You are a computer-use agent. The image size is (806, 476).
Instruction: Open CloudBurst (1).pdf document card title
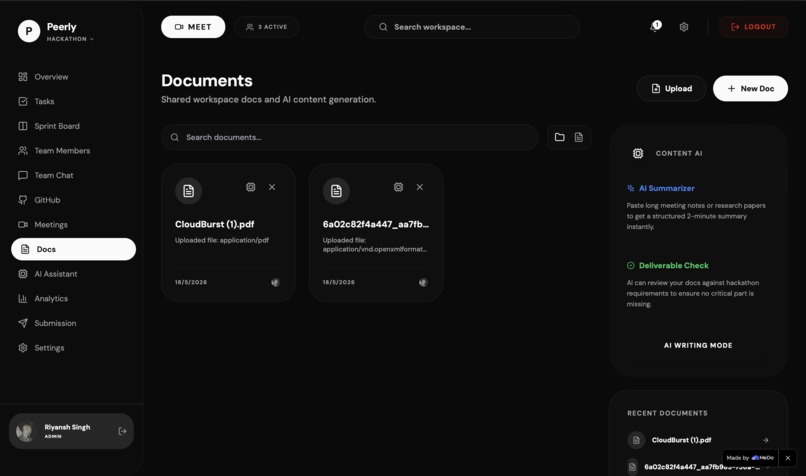coord(214,224)
